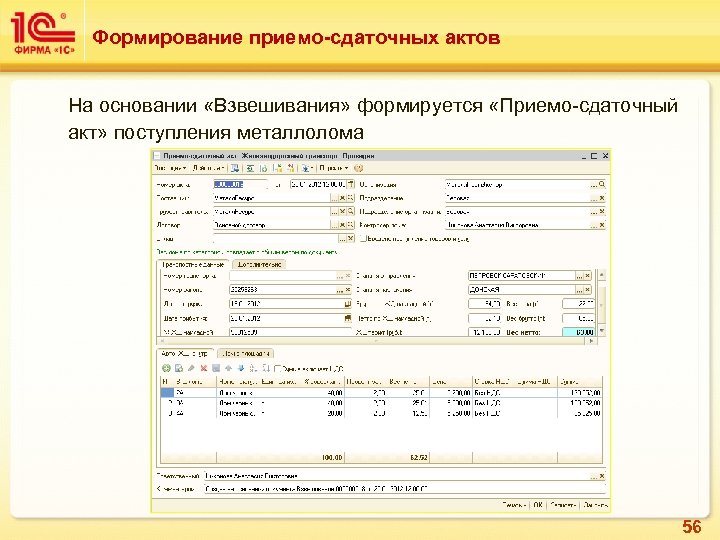Clear the Поставщик field with its X icon
Viewport: 720px width, 540px height.
coord(343,198)
